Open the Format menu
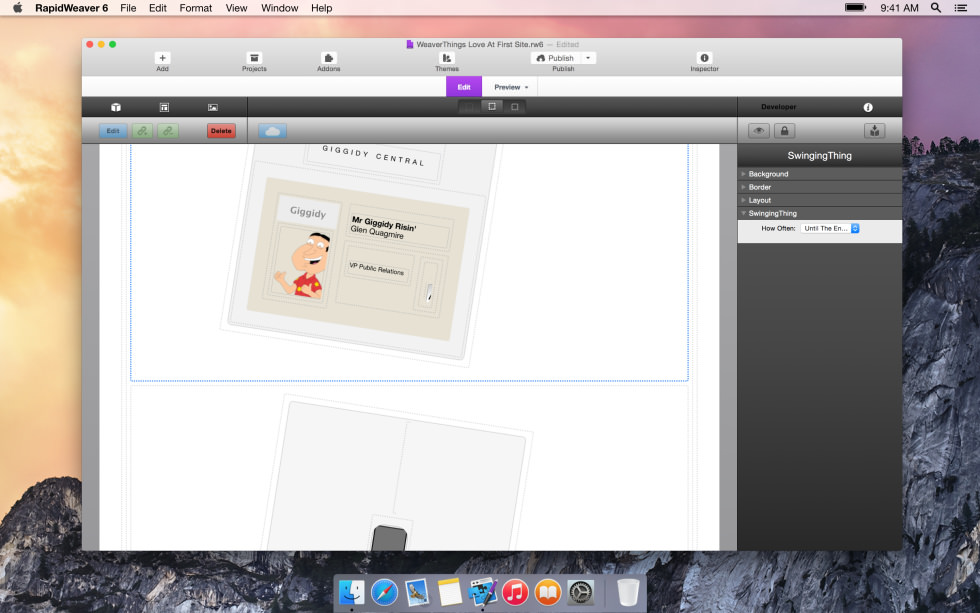Screen dimensions: 980x613 click(x=196, y=8)
